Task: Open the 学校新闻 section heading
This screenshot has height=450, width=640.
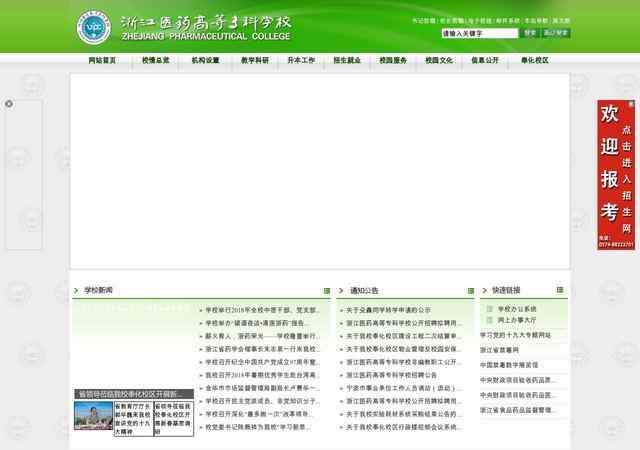Action: click(x=98, y=290)
